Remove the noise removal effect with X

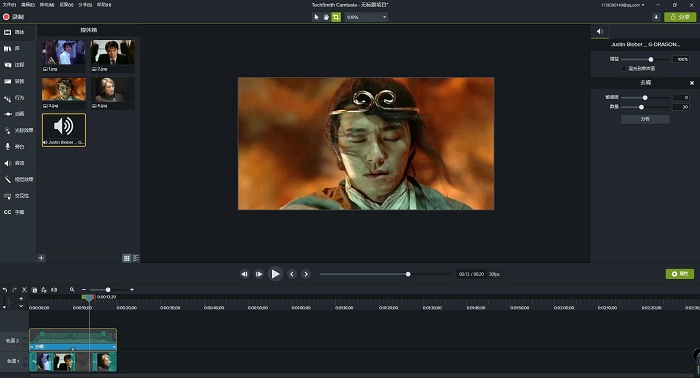[692, 83]
